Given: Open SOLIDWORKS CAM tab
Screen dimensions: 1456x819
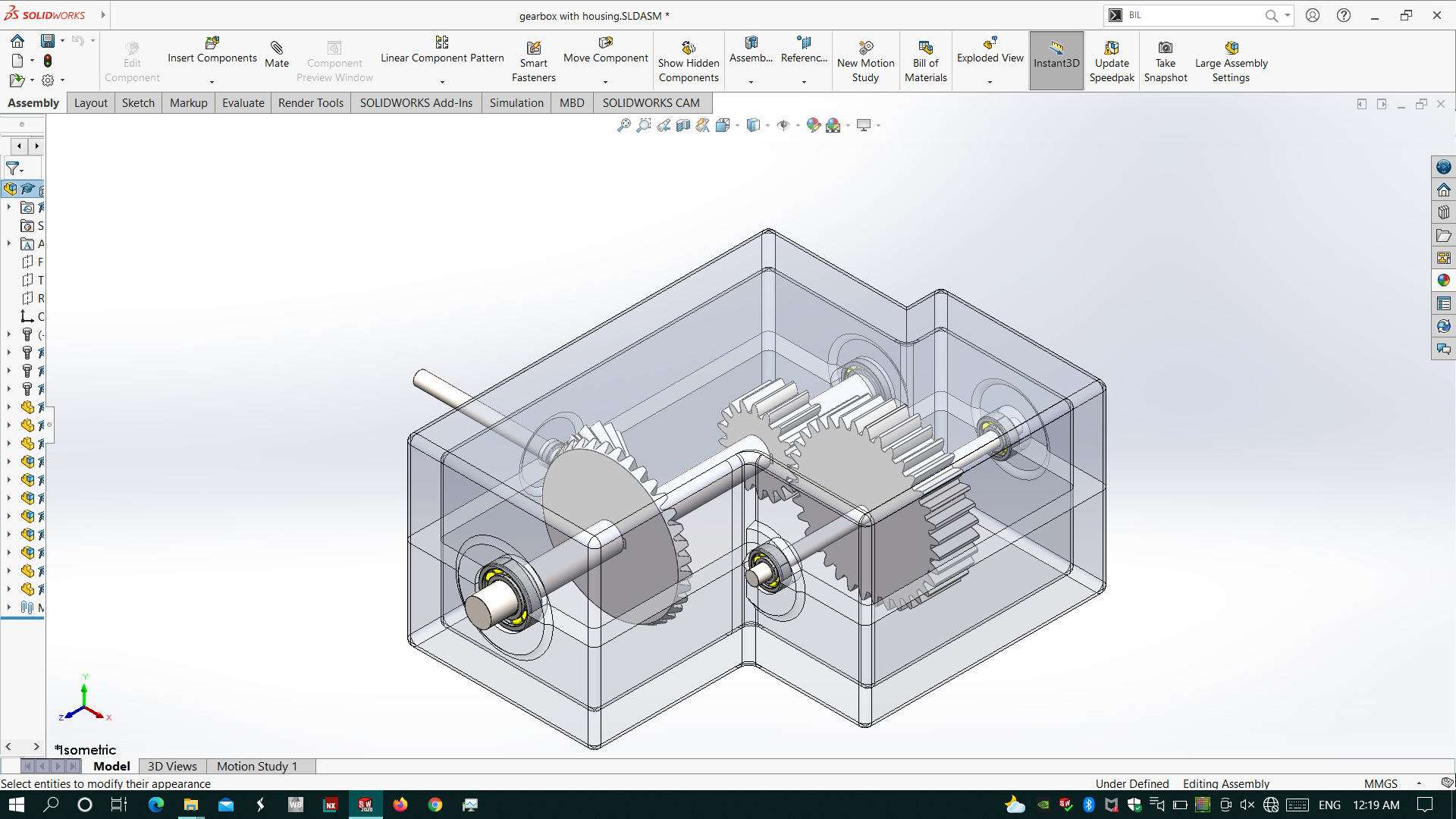Looking at the screenshot, I should tap(651, 103).
